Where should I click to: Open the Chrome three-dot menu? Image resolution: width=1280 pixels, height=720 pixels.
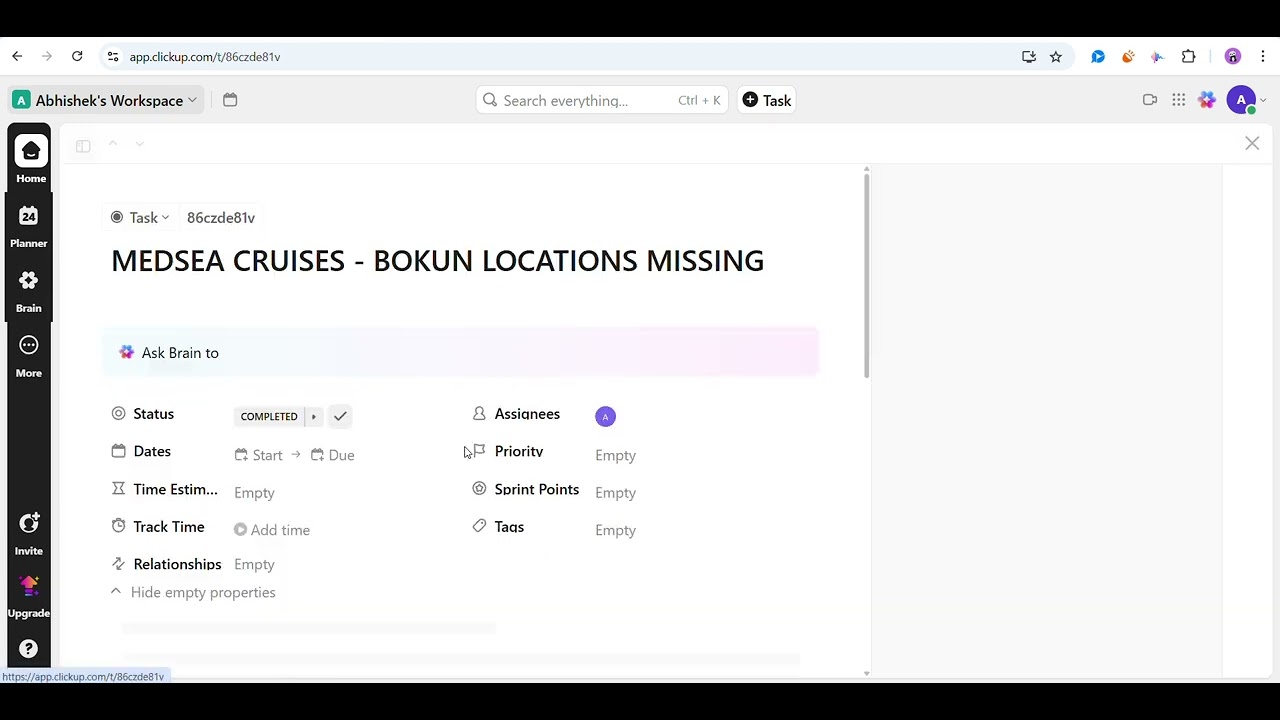tap(1263, 57)
